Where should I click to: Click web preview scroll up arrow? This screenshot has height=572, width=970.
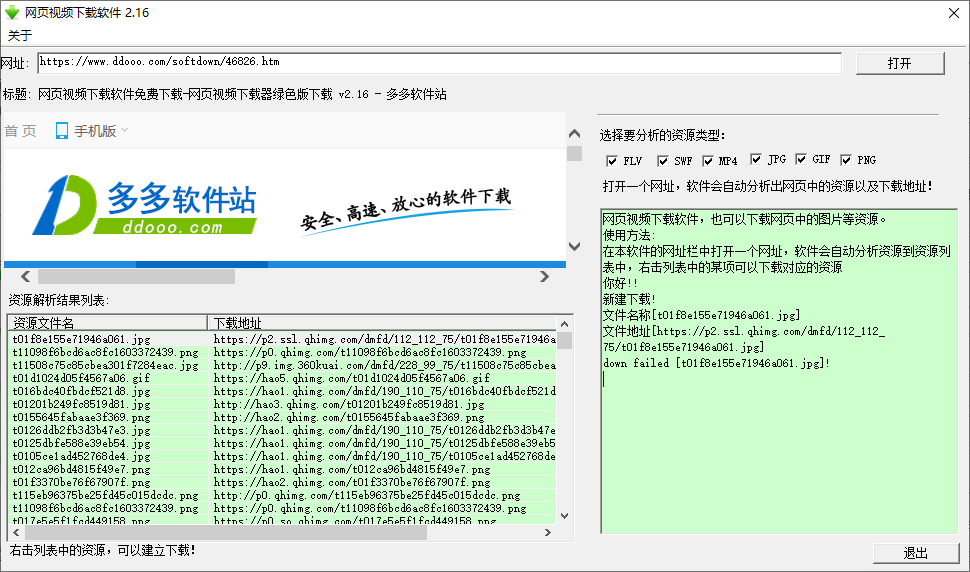[575, 134]
